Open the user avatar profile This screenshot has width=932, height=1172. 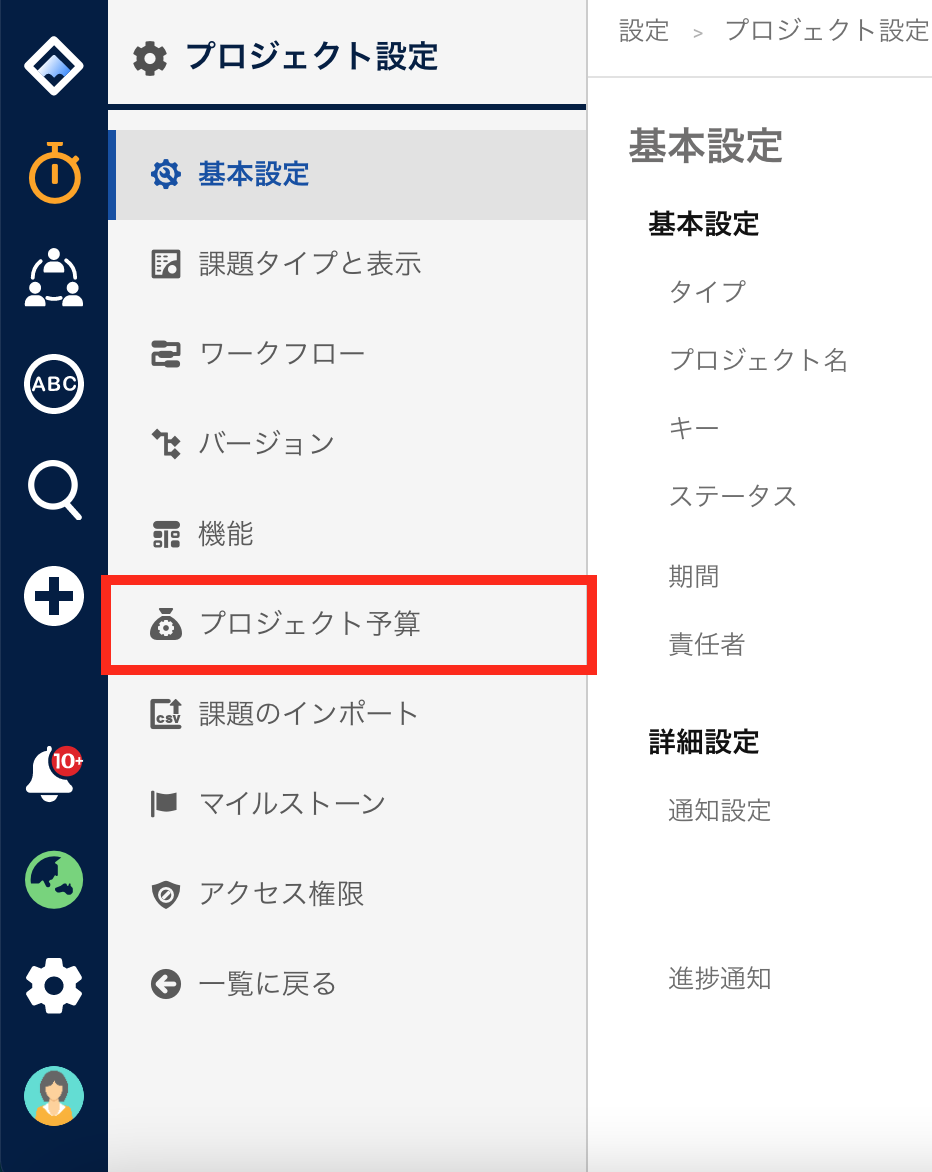54,1096
